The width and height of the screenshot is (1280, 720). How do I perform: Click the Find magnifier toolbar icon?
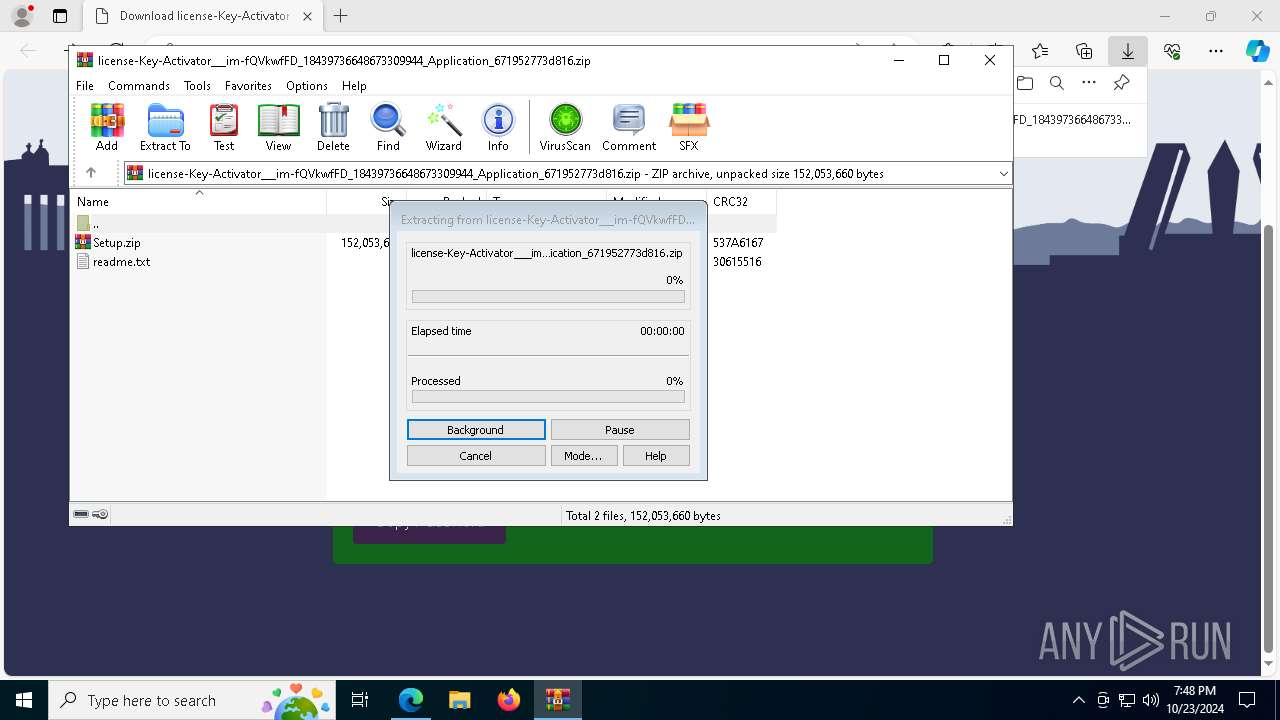point(388,127)
